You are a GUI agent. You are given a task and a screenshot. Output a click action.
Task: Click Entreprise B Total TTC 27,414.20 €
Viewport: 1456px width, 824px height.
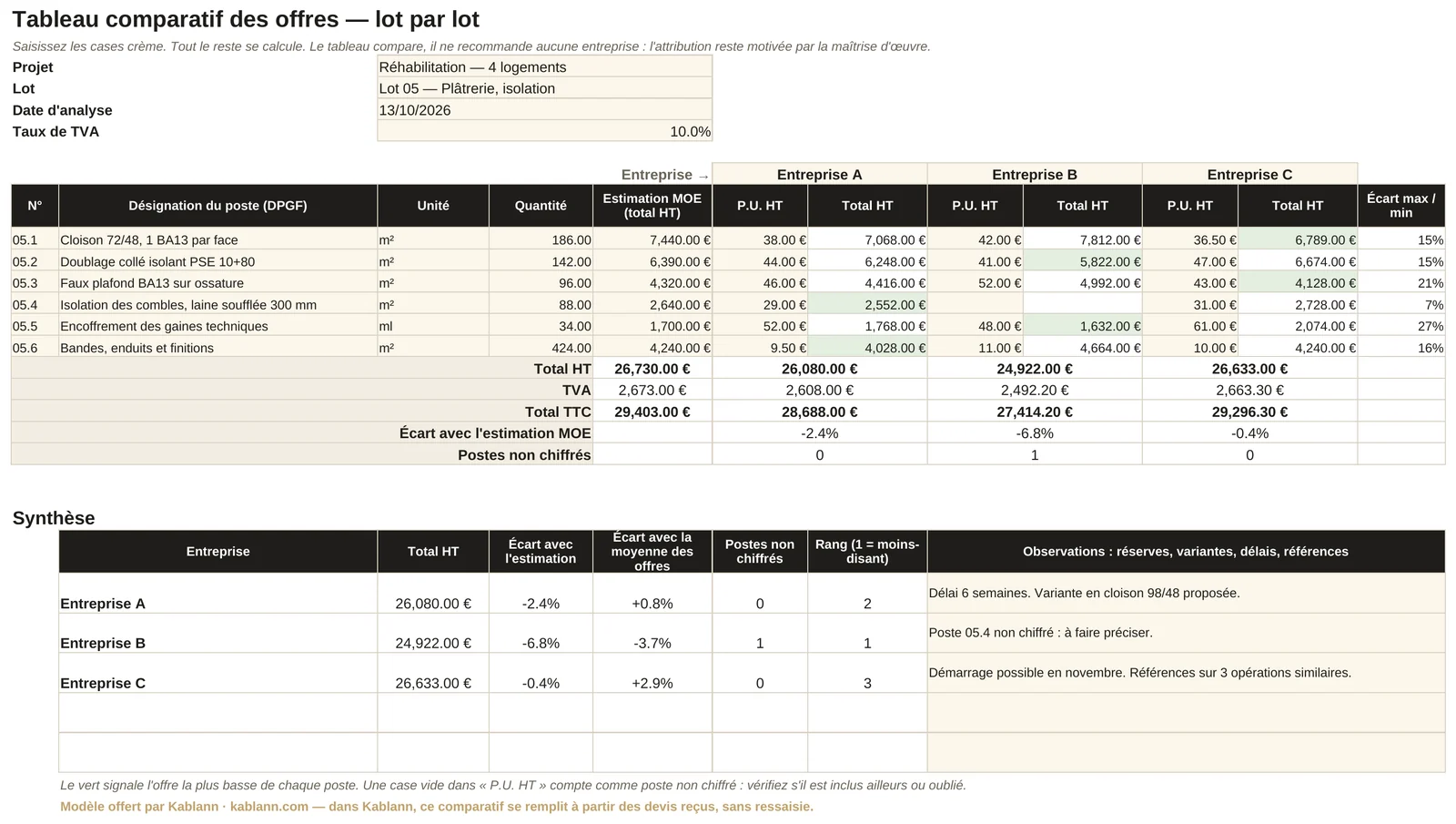[x=1035, y=412]
